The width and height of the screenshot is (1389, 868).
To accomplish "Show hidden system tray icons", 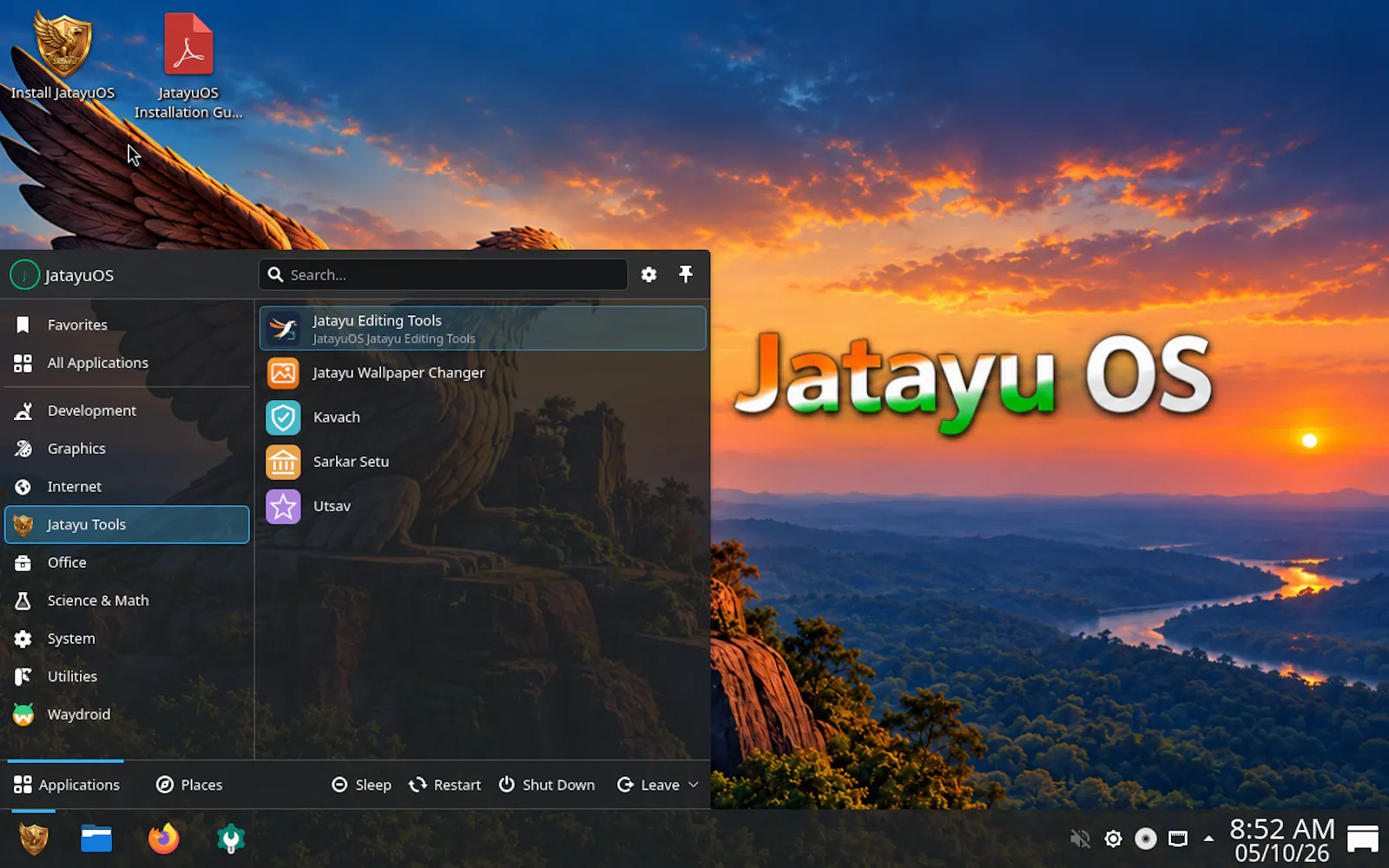I will tap(1208, 838).
